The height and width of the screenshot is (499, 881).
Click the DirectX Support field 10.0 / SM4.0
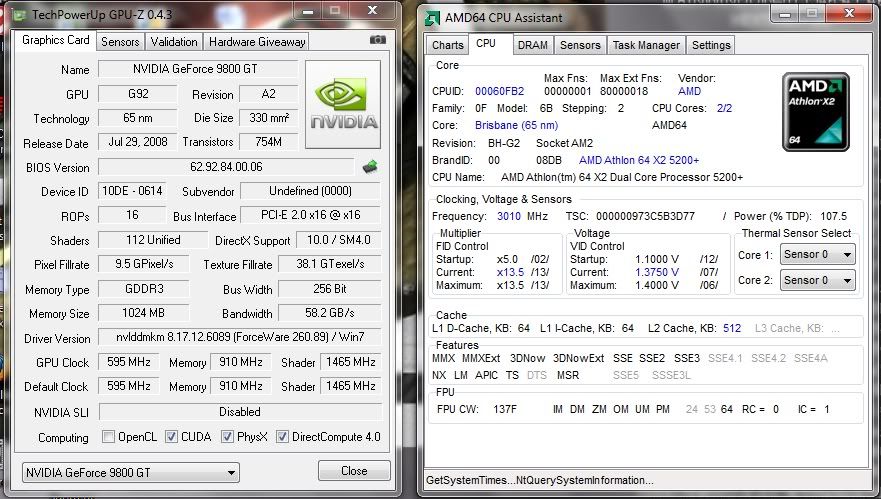pyautogui.click(x=338, y=240)
